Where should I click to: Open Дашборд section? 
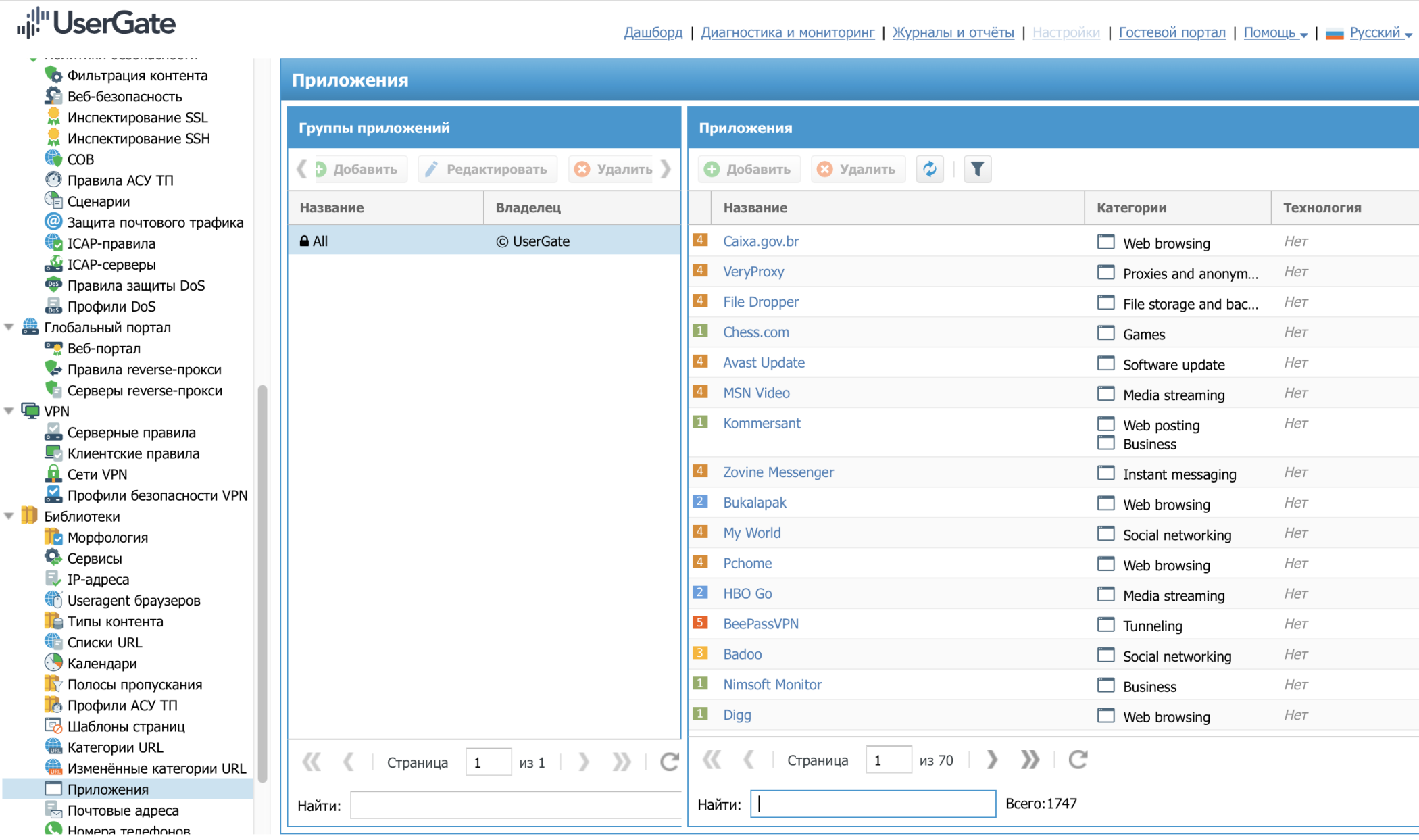[653, 32]
